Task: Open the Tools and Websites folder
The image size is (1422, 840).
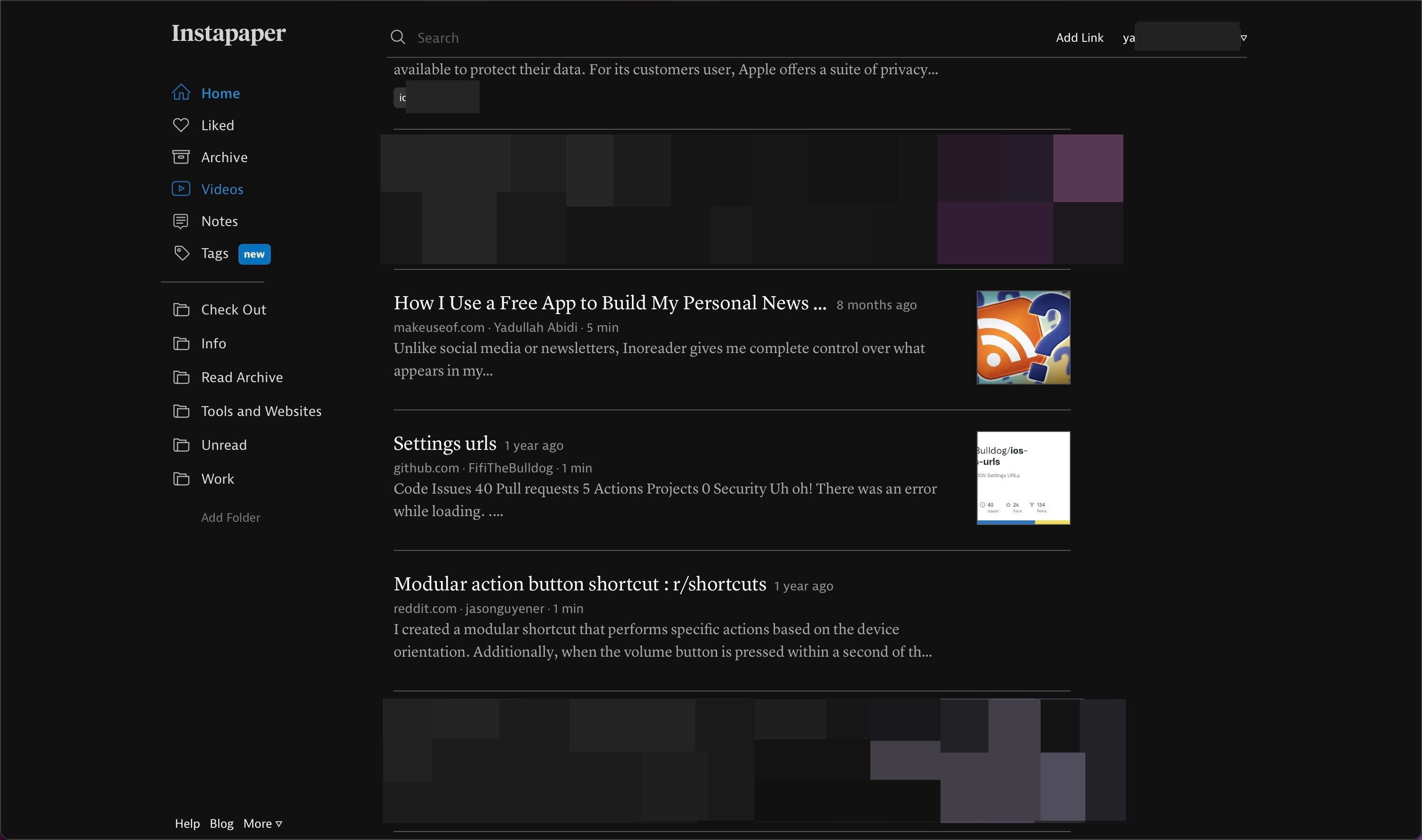Action: [x=261, y=411]
